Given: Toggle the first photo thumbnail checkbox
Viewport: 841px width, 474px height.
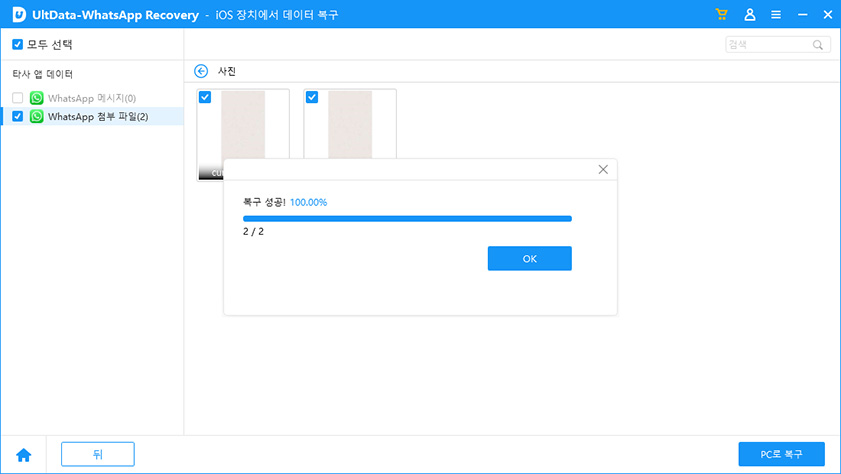Looking at the screenshot, I should point(205,97).
